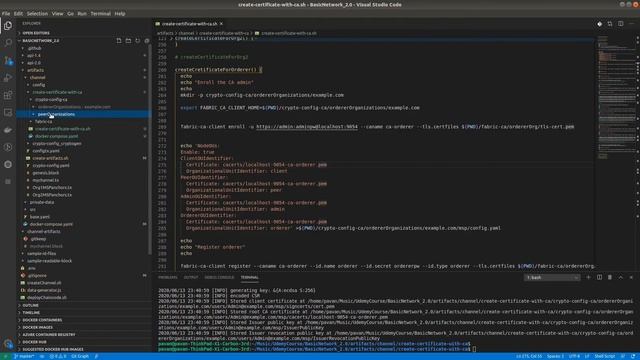Switch to the Debug Console panel tab
Screen dimensions: 640x360
219,278
